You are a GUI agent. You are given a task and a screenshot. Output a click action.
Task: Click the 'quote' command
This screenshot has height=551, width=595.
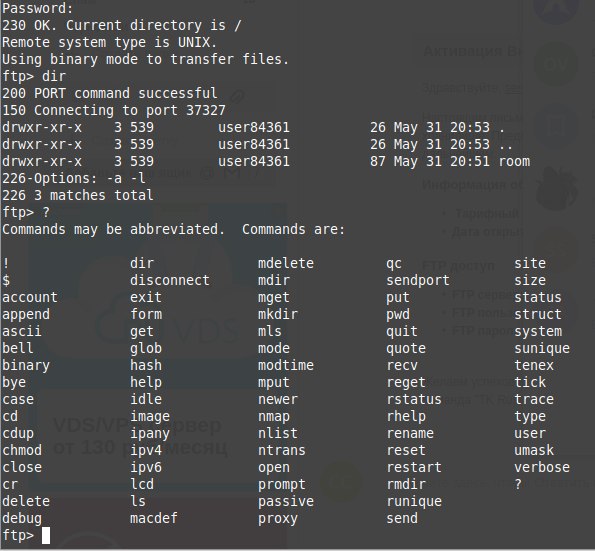click(406, 348)
